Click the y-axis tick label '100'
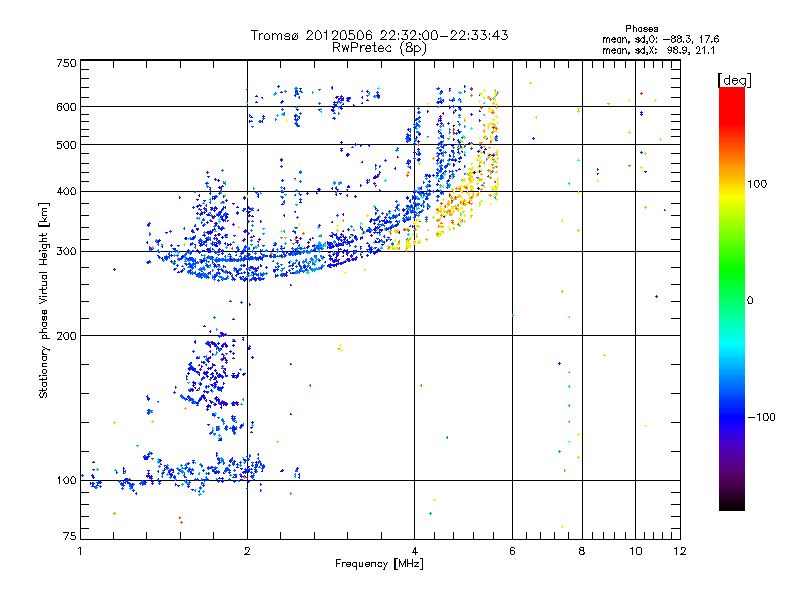 click(67, 480)
